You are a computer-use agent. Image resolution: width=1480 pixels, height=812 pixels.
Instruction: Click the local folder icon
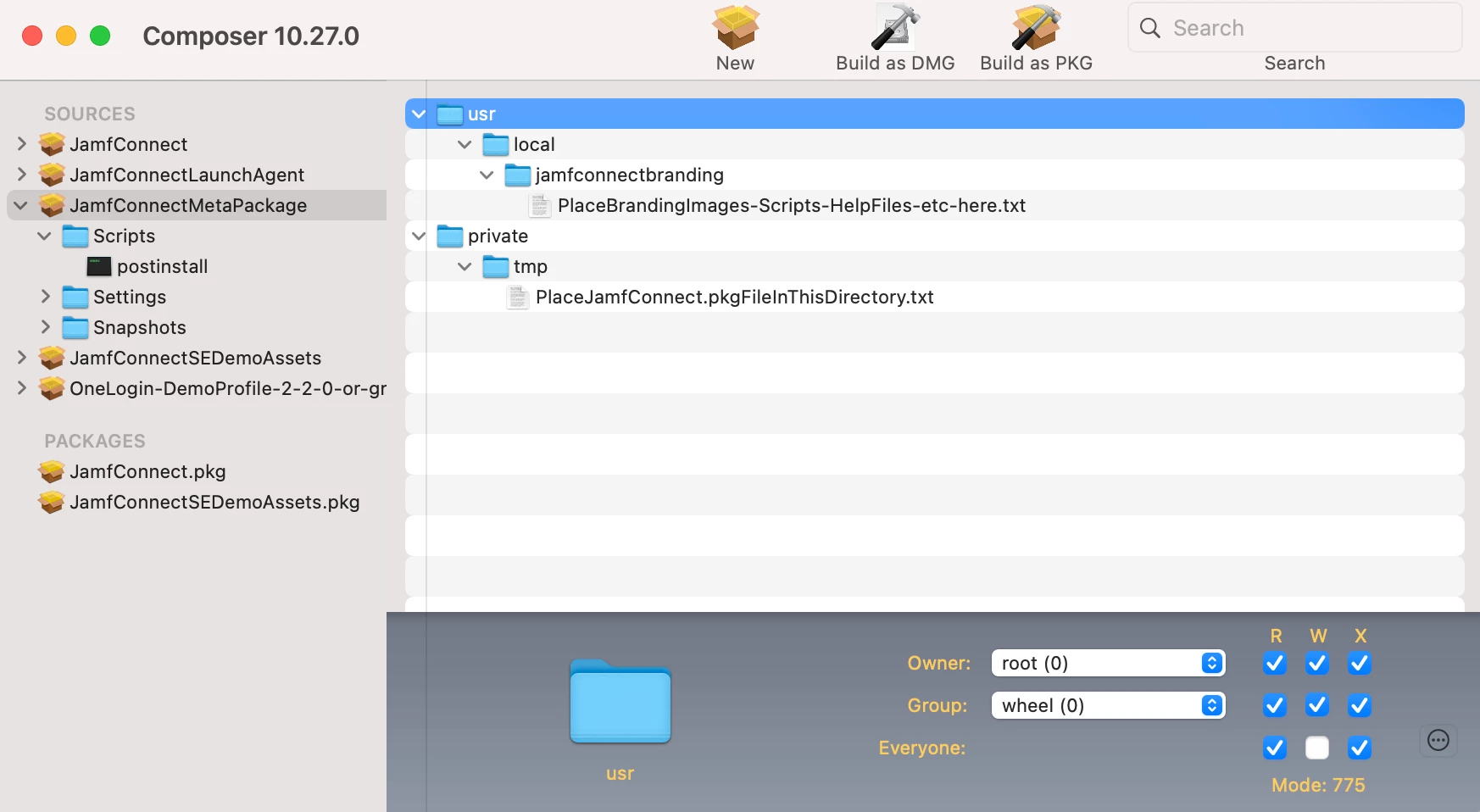(496, 144)
